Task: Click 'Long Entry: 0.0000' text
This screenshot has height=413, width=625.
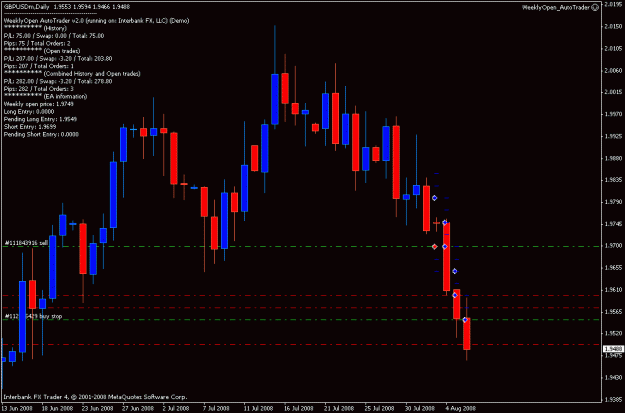Action: tap(29, 112)
